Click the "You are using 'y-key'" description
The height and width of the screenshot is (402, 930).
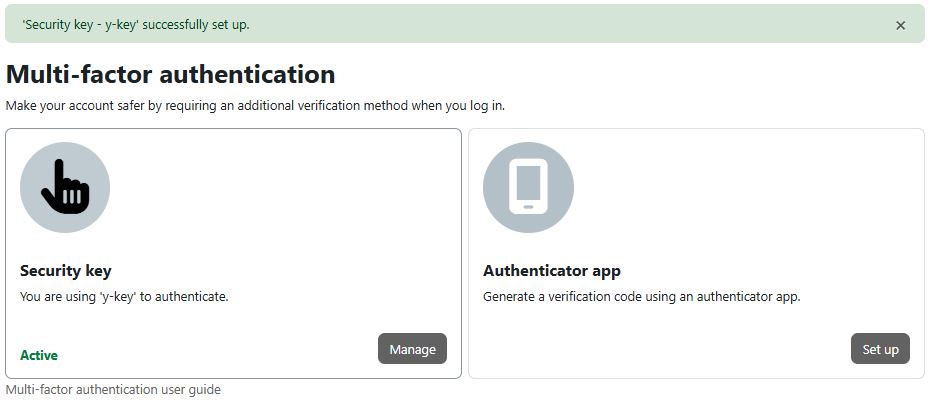(x=124, y=296)
